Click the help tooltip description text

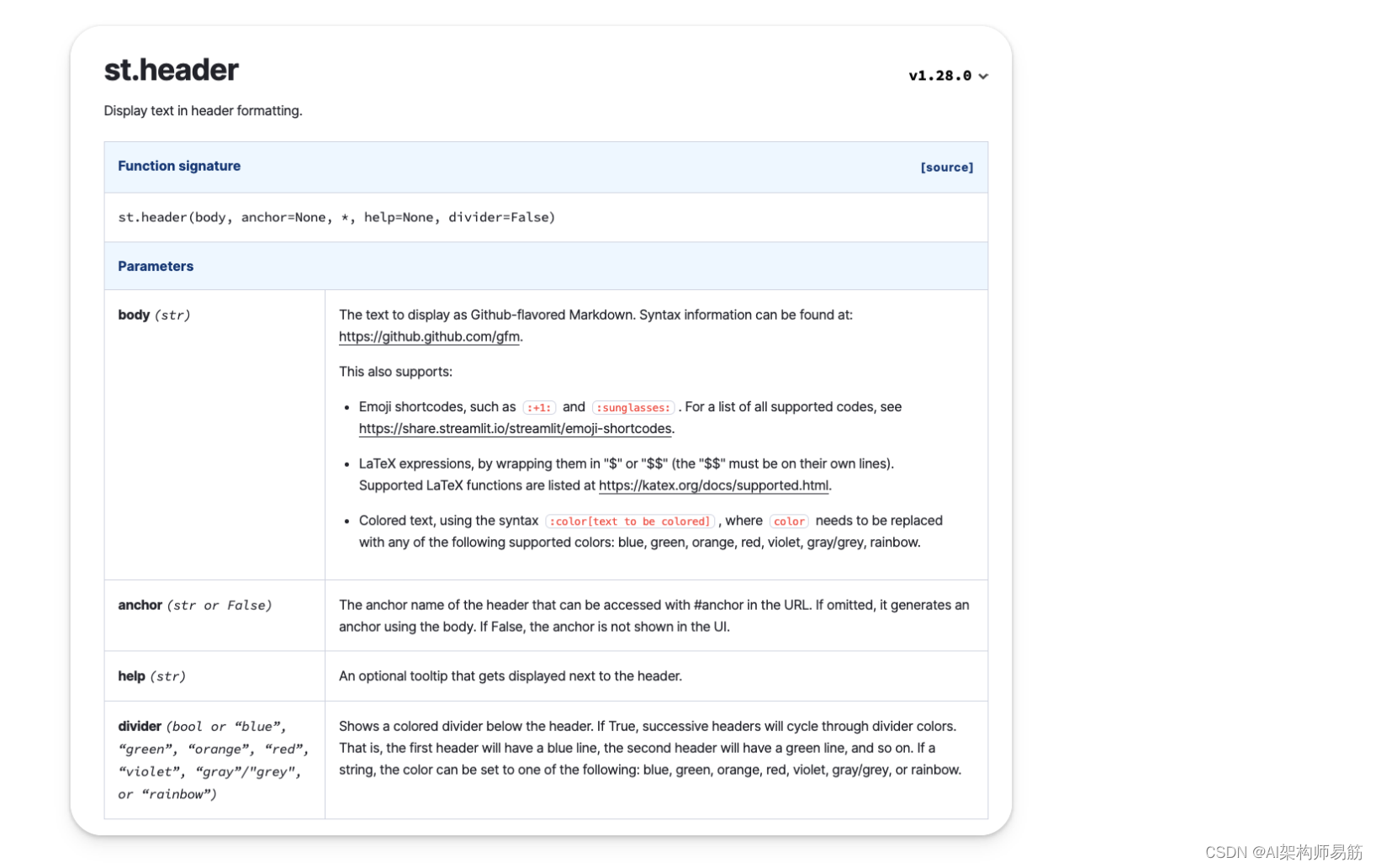(511, 676)
